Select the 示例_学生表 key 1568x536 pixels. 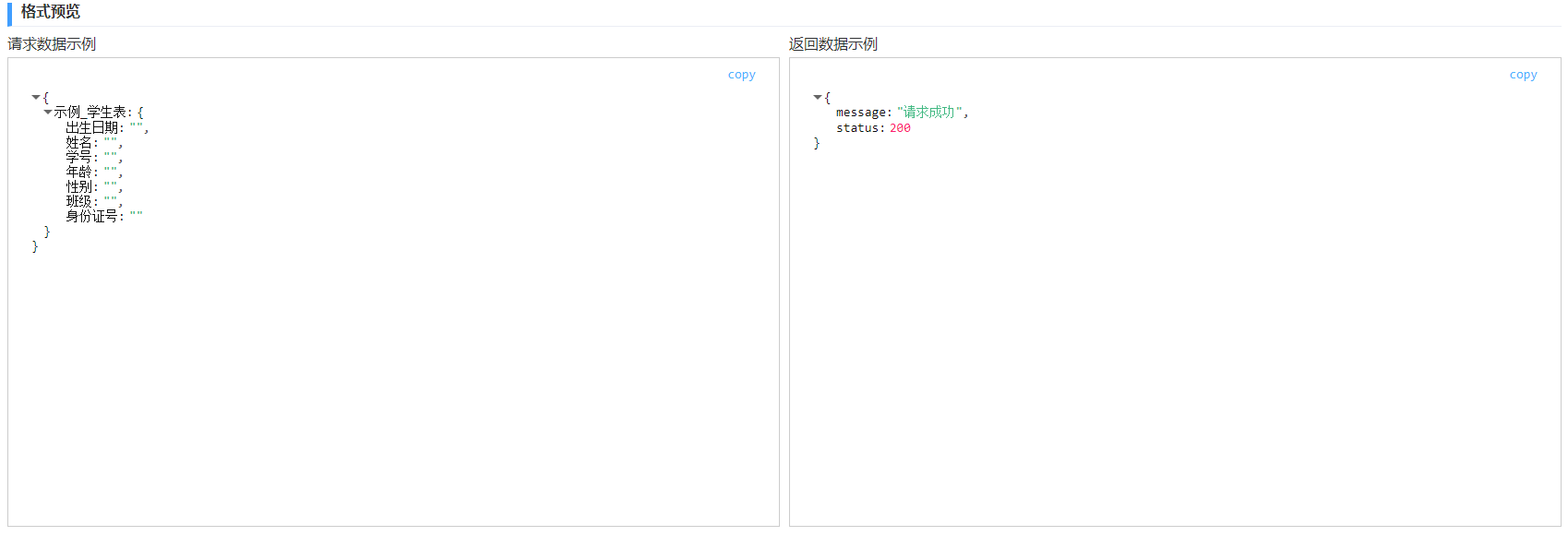[x=90, y=112]
